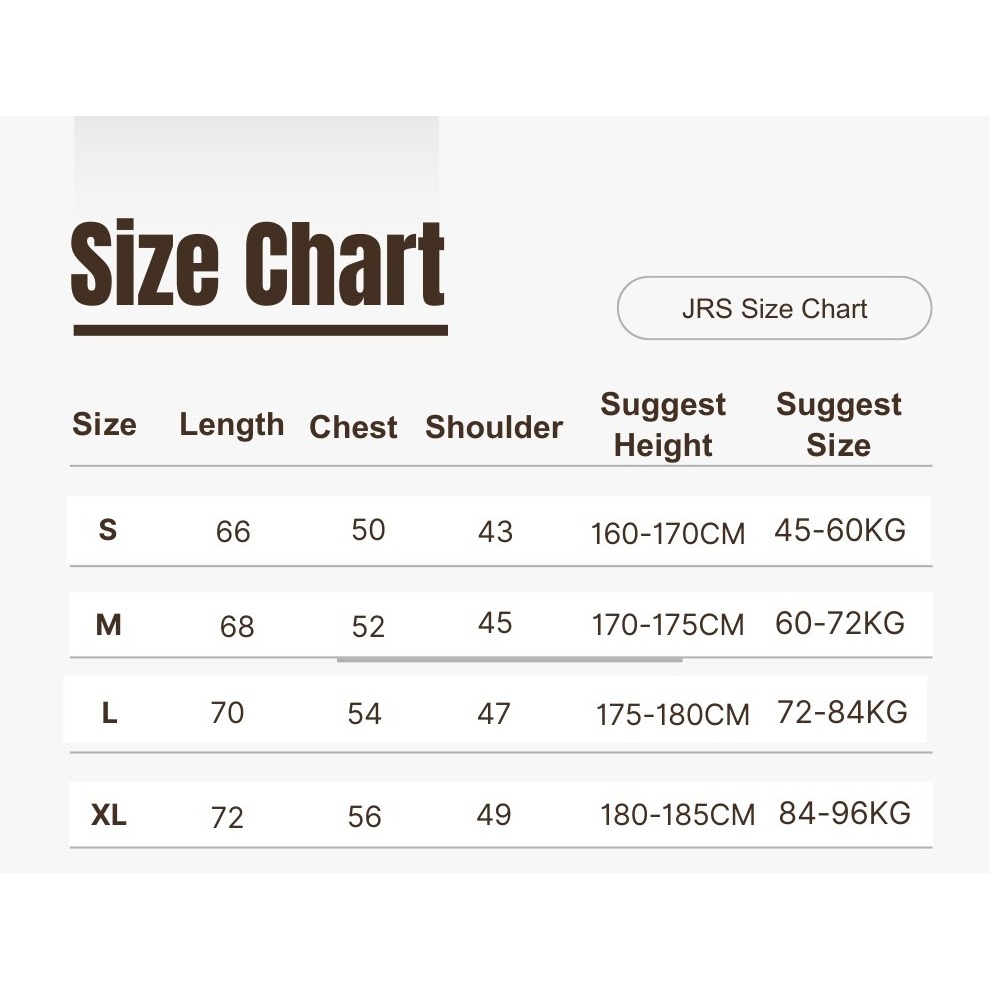This screenshot has width=990, height=990.
Task: Select the Length column header
Action: tap(231, 424)
